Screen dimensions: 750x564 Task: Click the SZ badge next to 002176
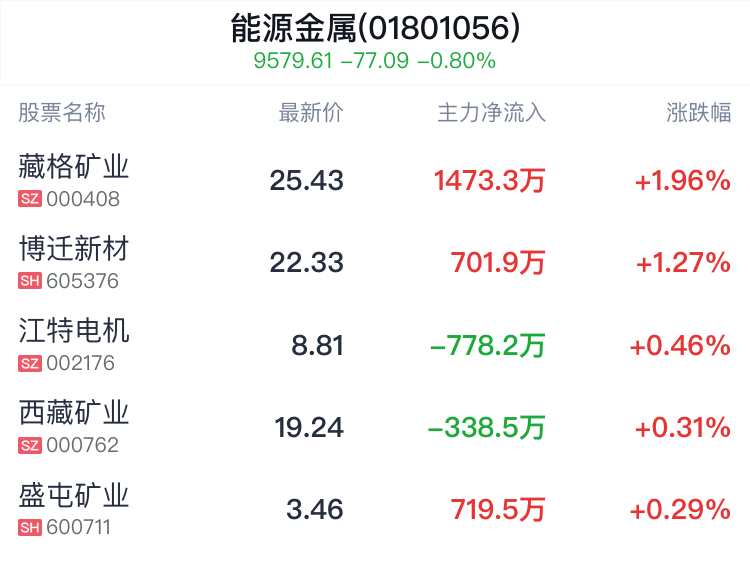[30, 363]
